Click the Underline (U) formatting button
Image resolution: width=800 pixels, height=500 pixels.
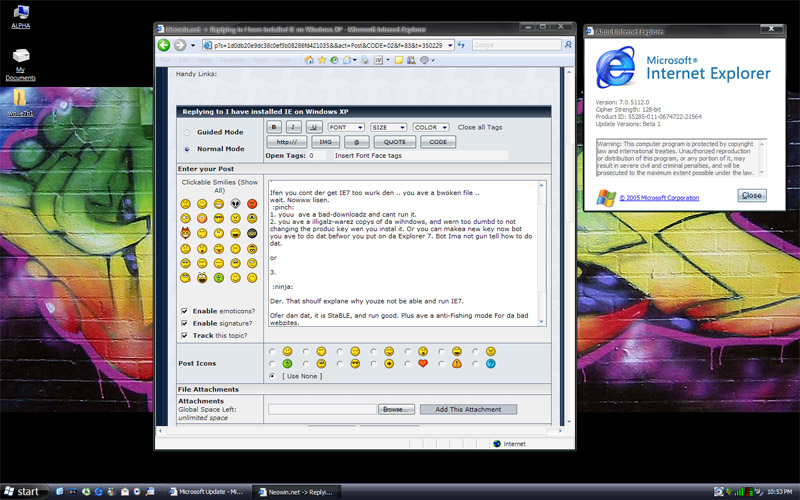click(314, 128)
